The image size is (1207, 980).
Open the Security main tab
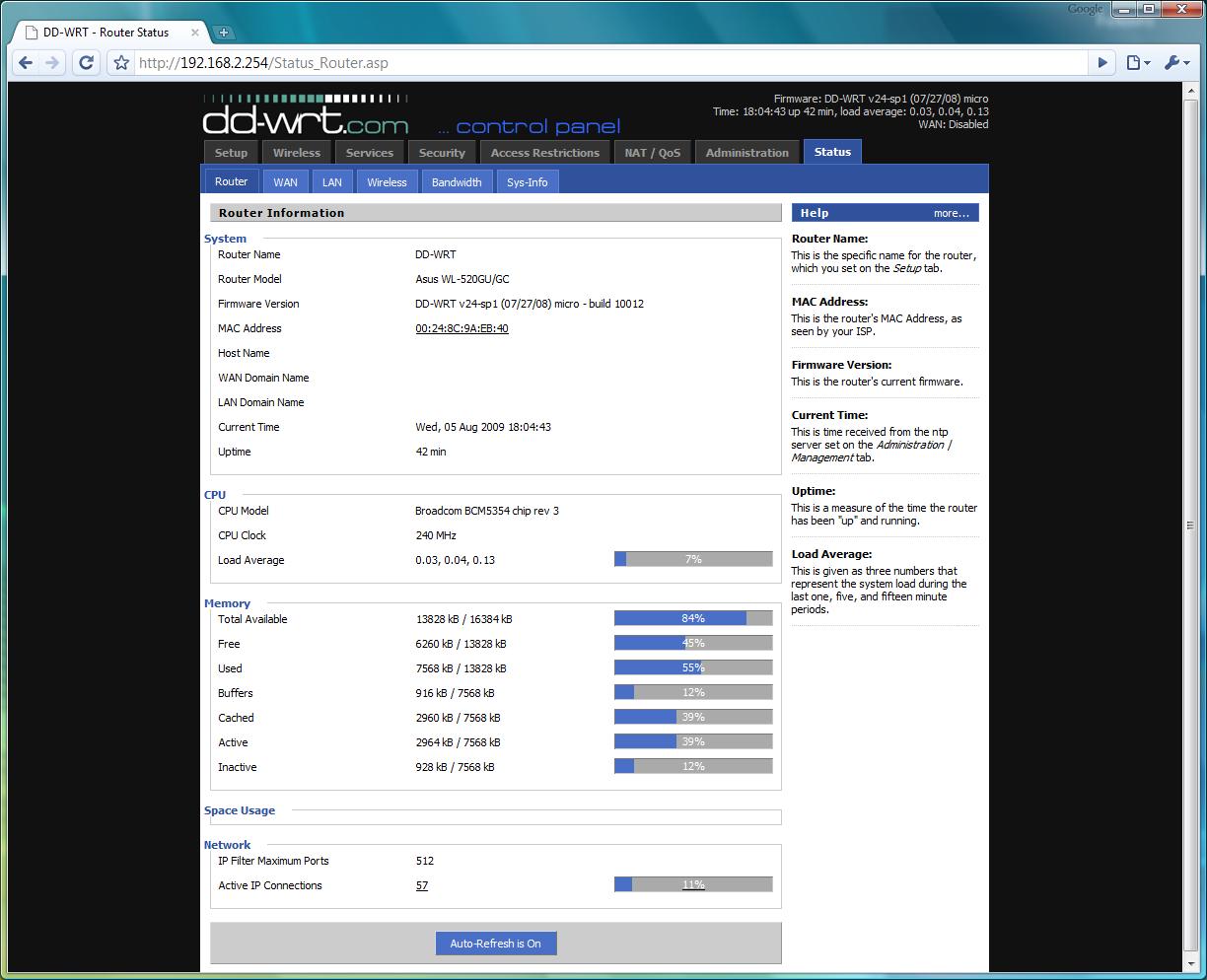[x=442, y=153]
